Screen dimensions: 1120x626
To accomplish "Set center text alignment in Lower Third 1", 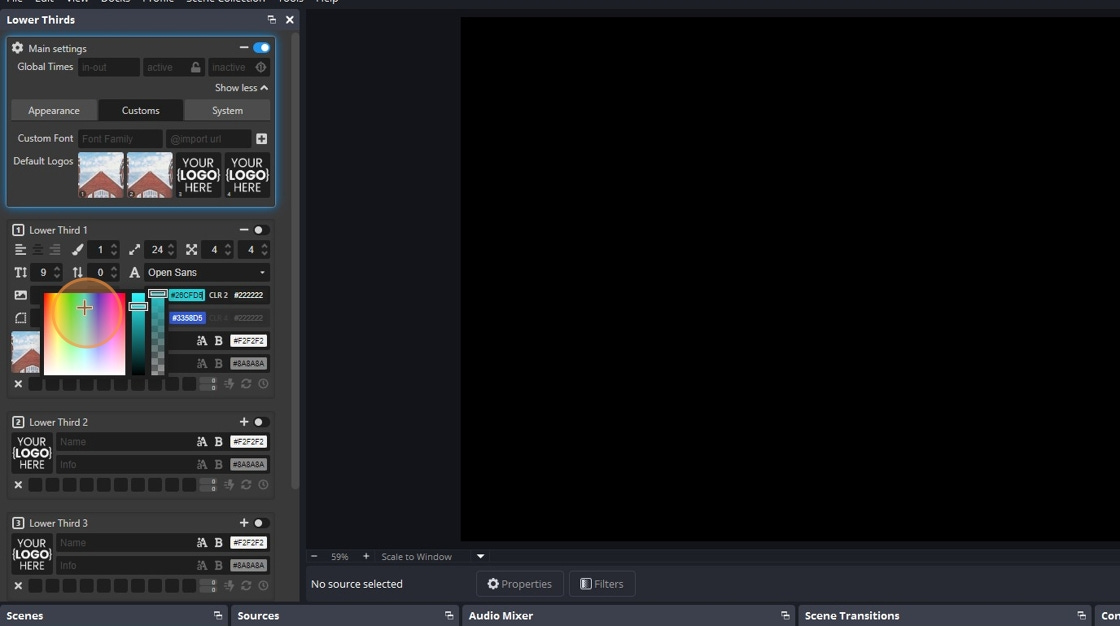I will click(x=37, y=249).
